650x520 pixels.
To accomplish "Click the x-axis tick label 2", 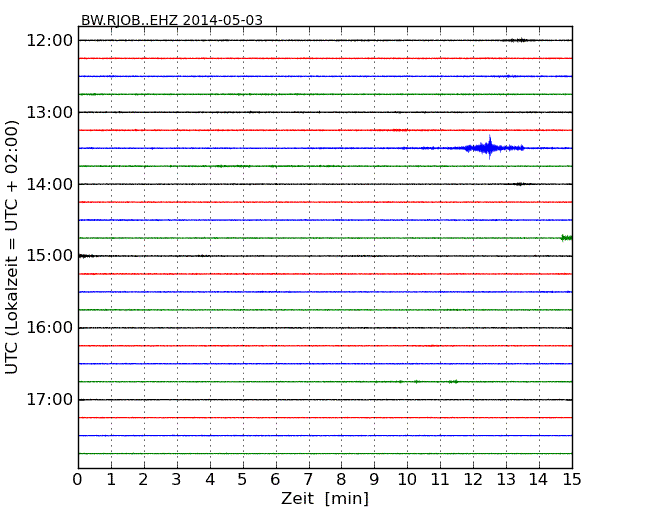I will pyautogui.click(x=143, y=479).
